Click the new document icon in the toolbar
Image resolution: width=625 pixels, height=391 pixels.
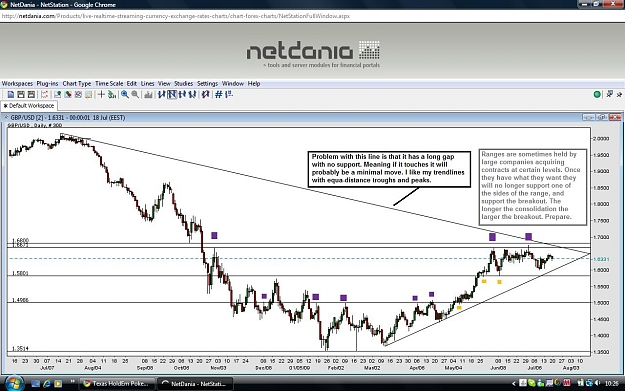coord(11,94)
